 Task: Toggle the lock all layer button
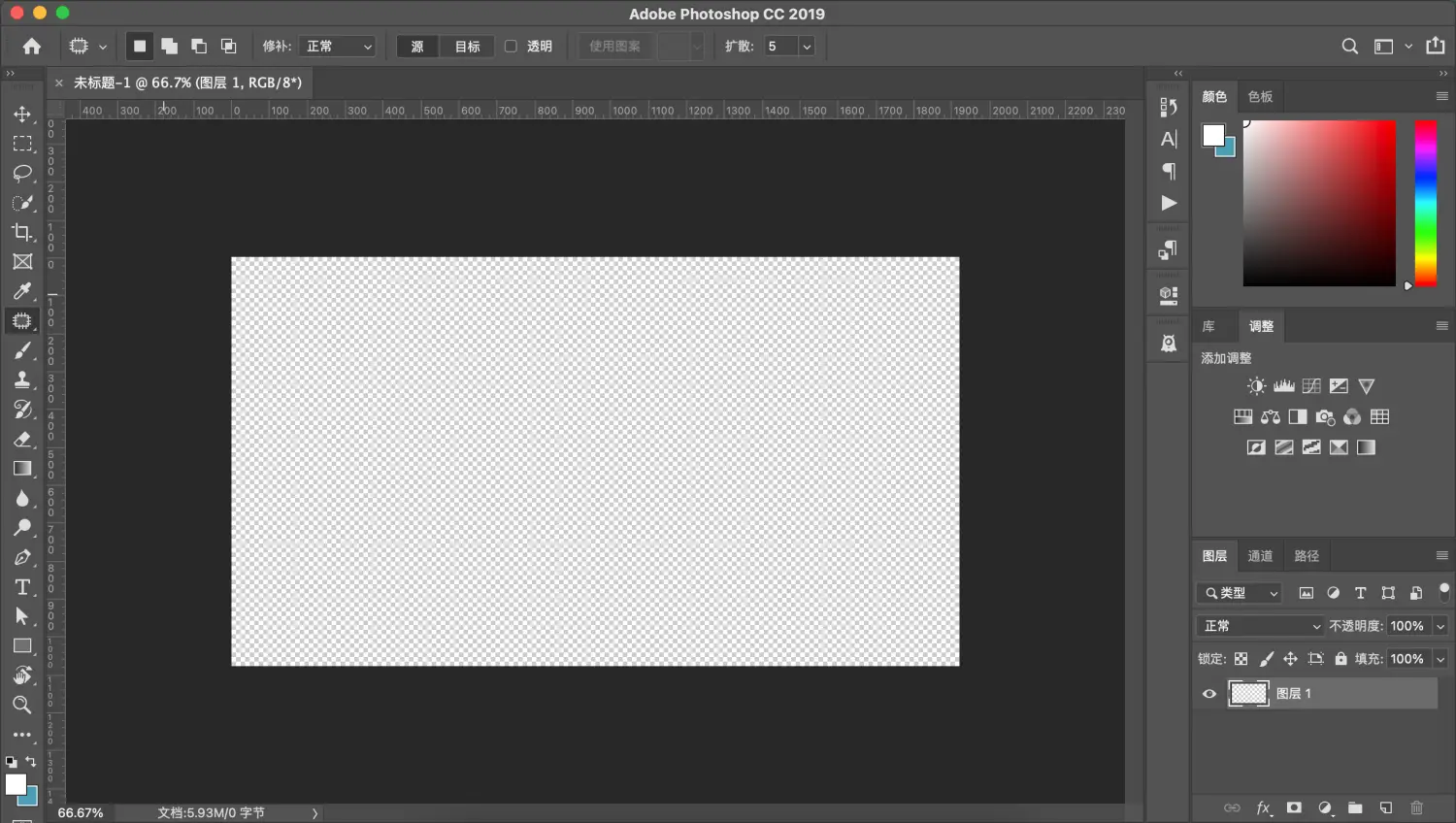1340,659
